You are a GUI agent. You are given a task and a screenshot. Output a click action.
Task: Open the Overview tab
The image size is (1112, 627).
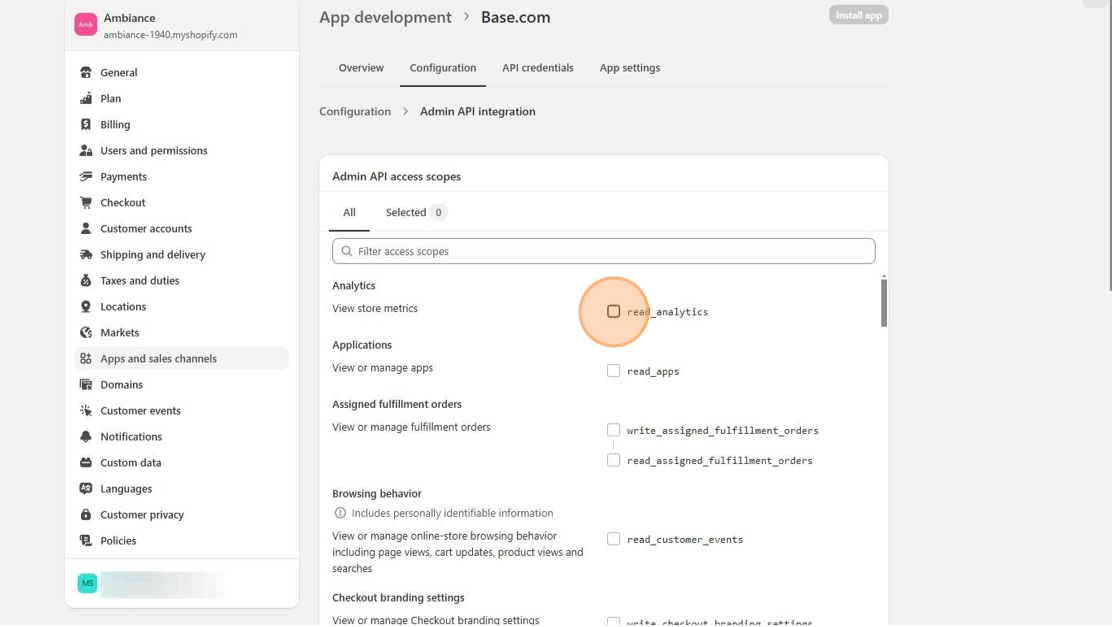click(361, 68)
